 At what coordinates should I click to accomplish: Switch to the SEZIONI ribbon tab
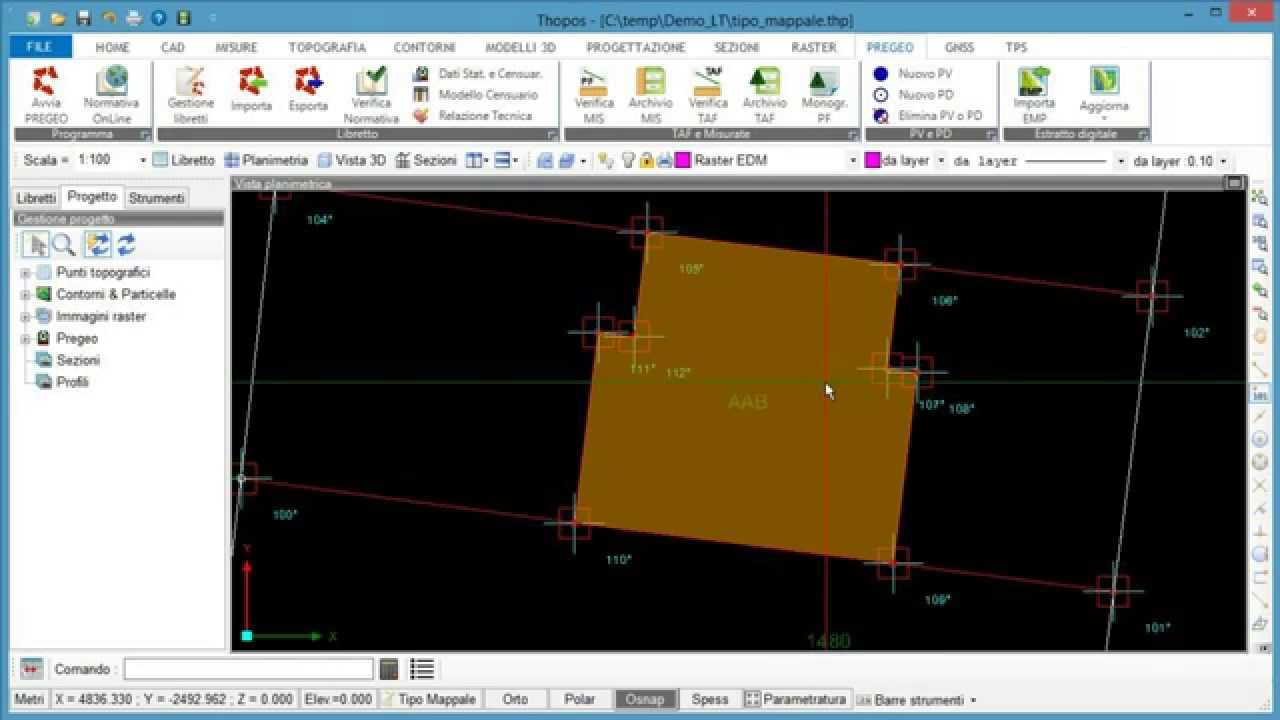[x=736, y=47]
